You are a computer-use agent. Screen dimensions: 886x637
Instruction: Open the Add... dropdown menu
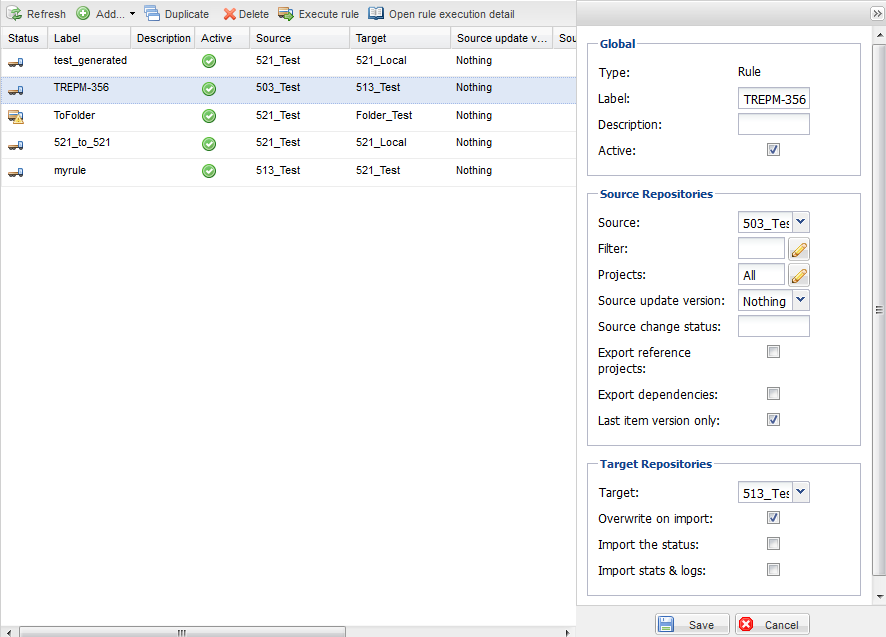pyautogui.click(x=132, y=14)
